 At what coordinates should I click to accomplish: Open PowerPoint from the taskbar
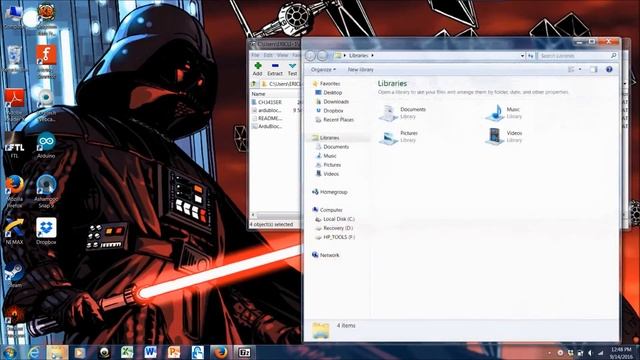(x=174, y=353)
